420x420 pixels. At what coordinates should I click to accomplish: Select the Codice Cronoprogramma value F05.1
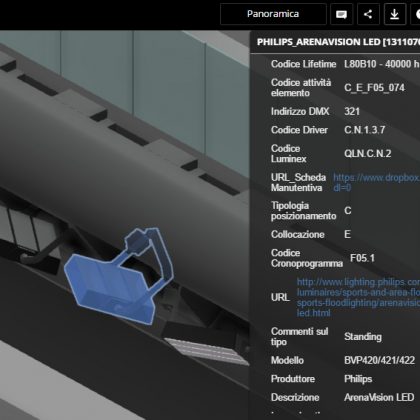tap(362, 258)
